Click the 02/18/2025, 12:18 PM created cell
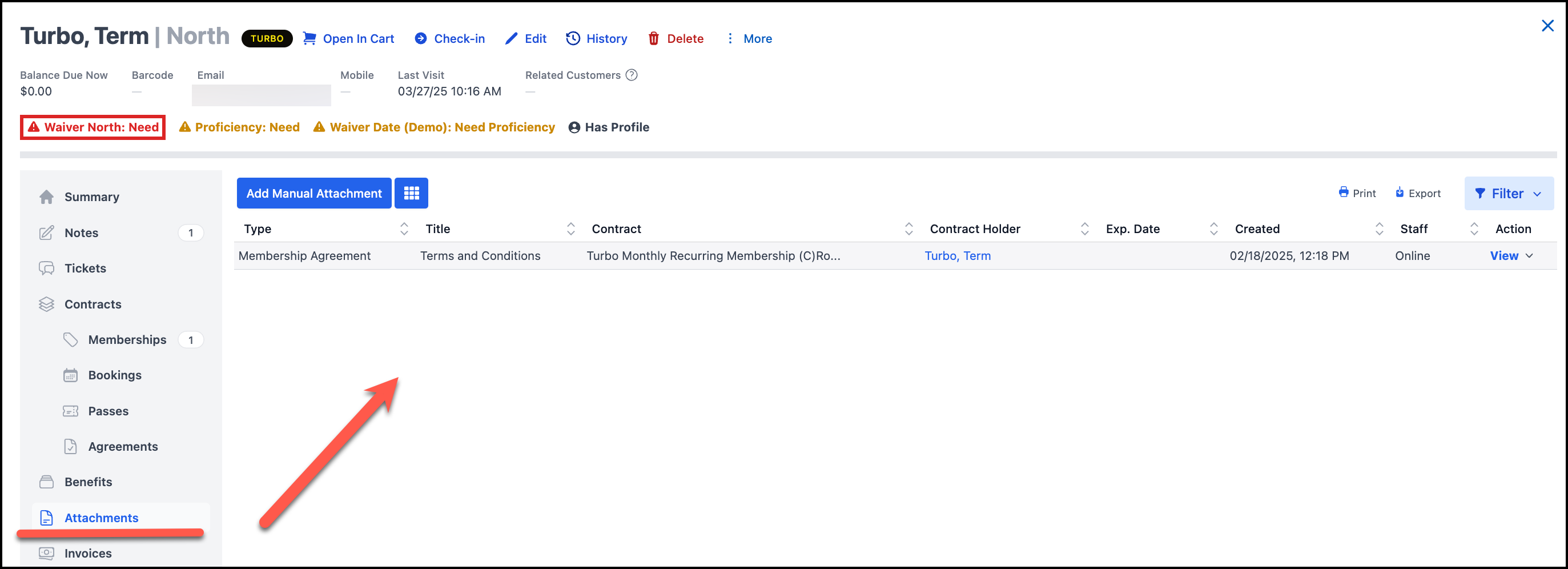 point(1289,256)
